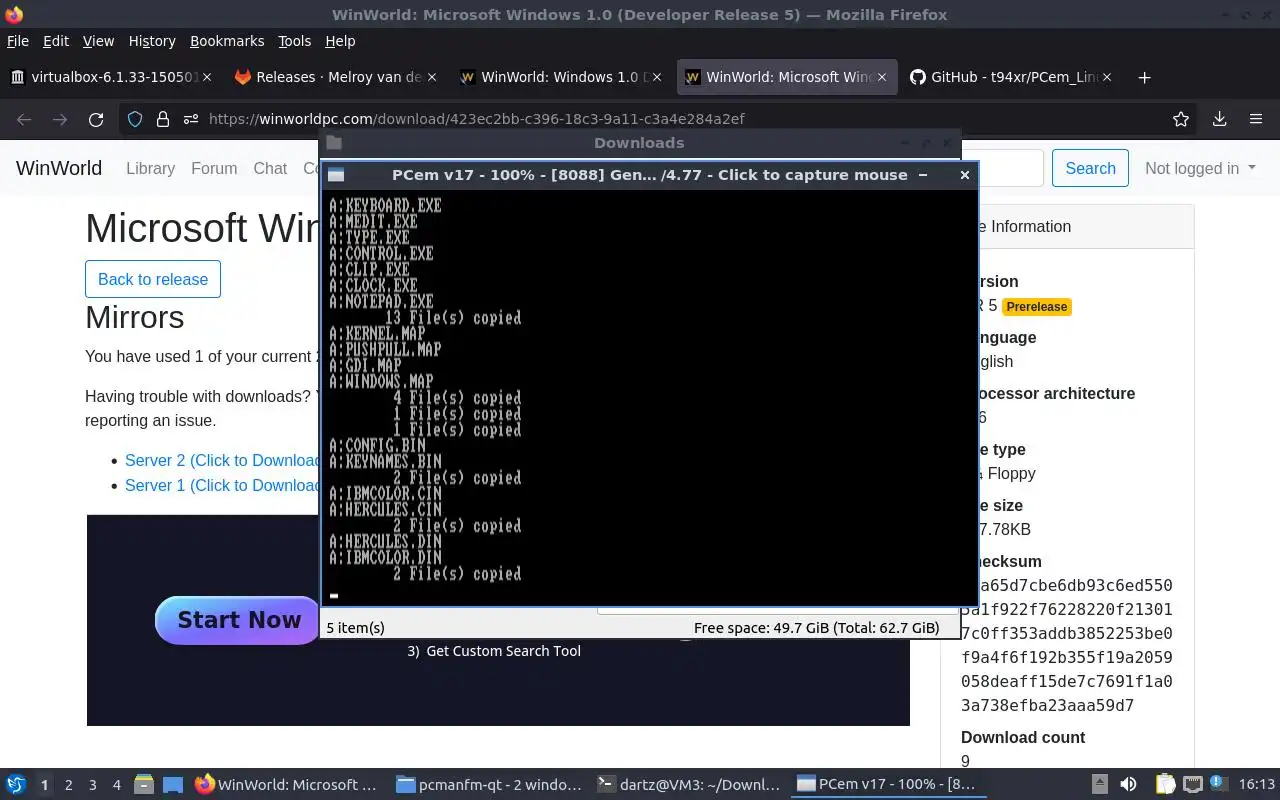Viewport: 1280px width, 800px height.
Task: Click the Downloads window title bar
Action: pos(639,143)
